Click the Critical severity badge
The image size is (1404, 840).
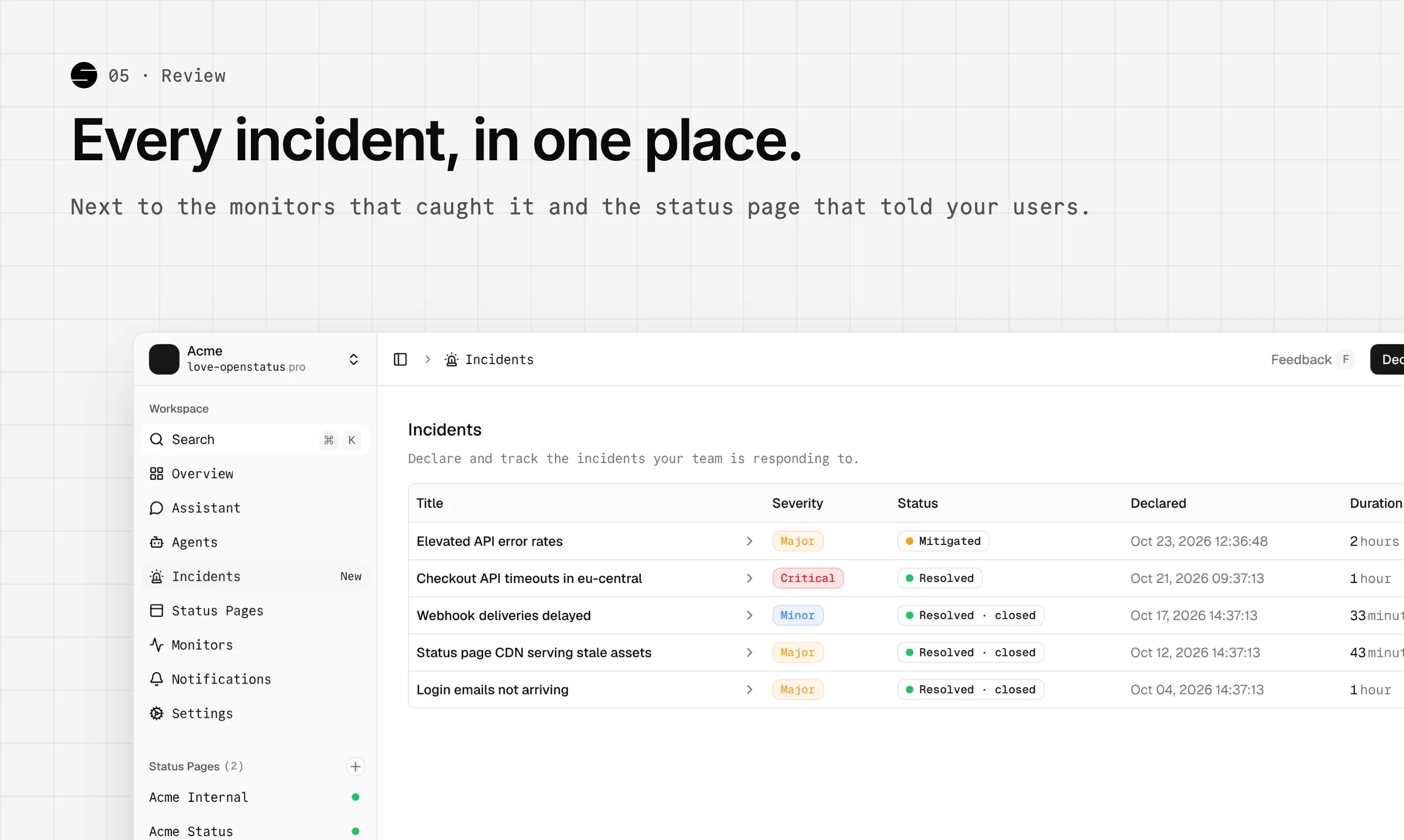click(808, 578)
